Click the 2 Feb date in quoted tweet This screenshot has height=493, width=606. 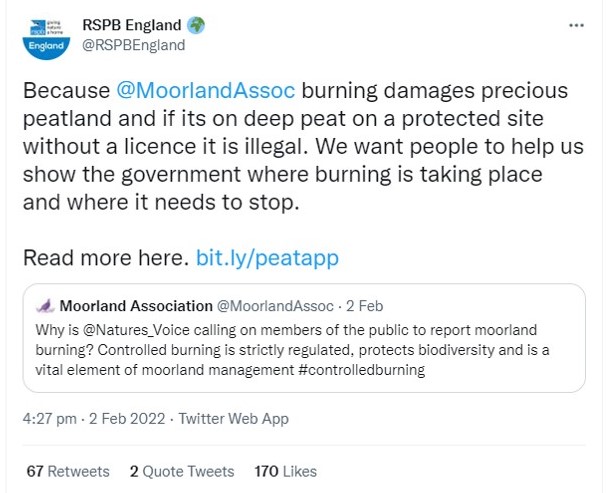click(363, 305)
